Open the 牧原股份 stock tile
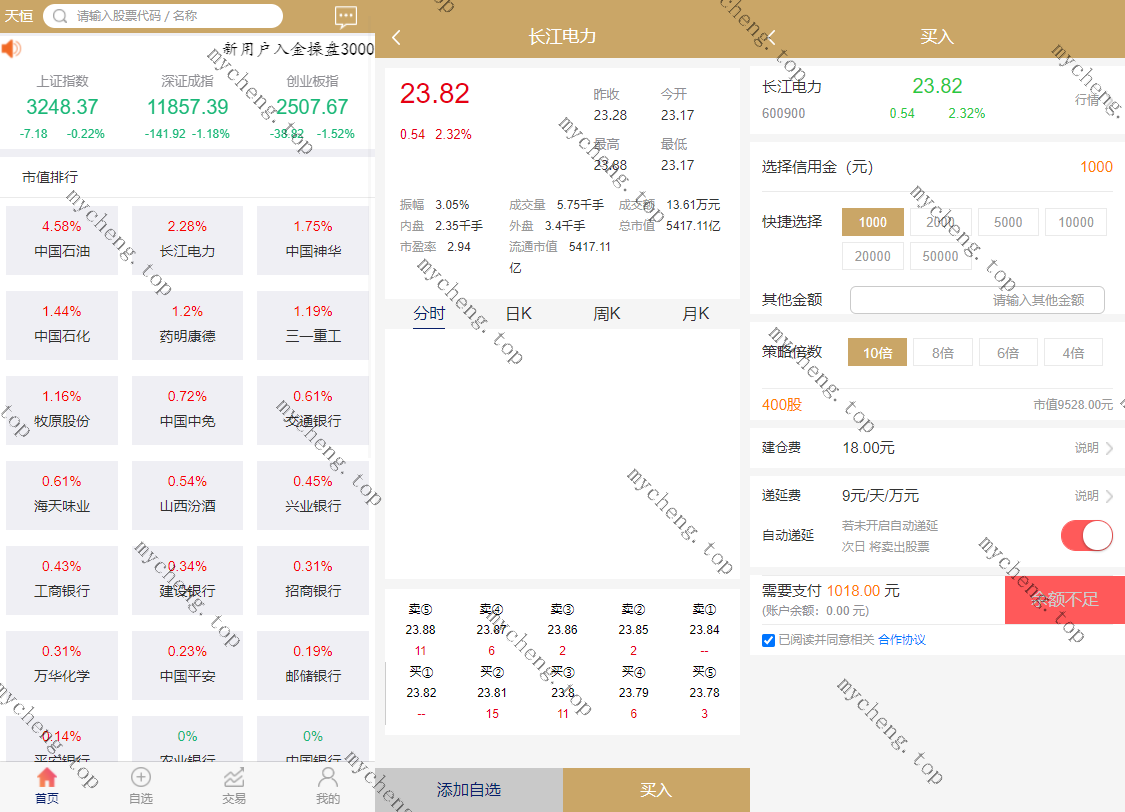 point(62,410)
